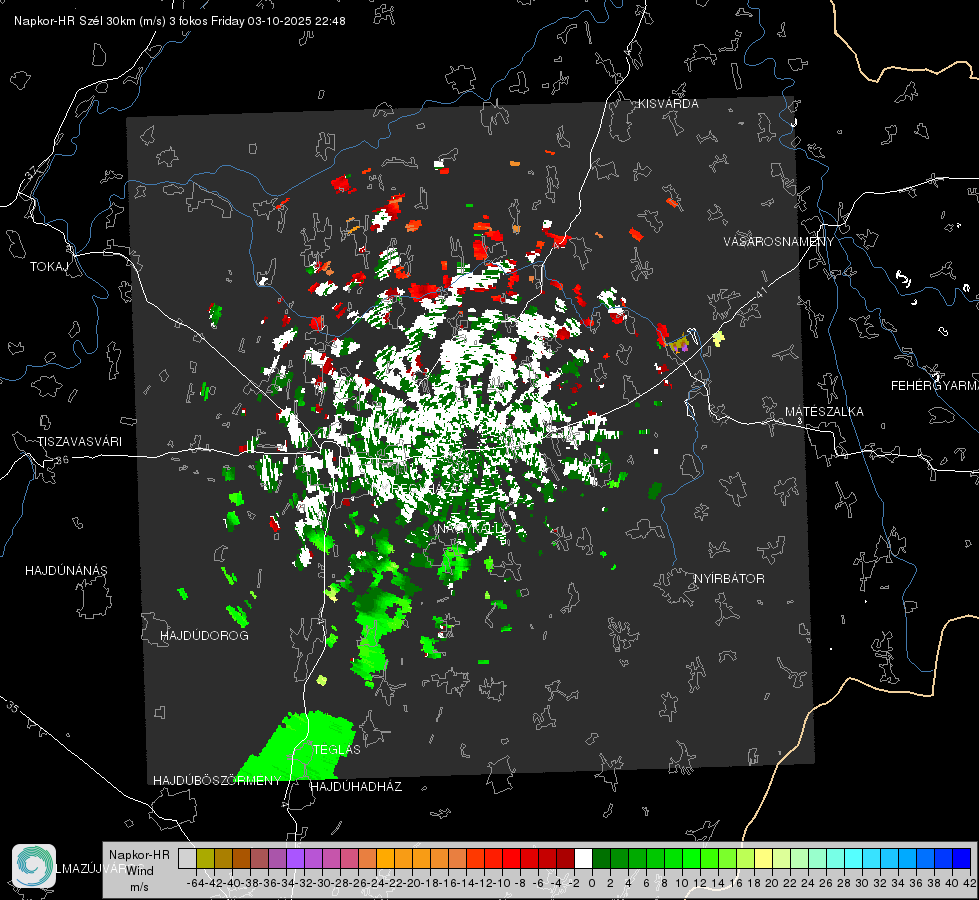Click the FEHÉRGYARMAT label at the map edge

(x=934, y=386)
